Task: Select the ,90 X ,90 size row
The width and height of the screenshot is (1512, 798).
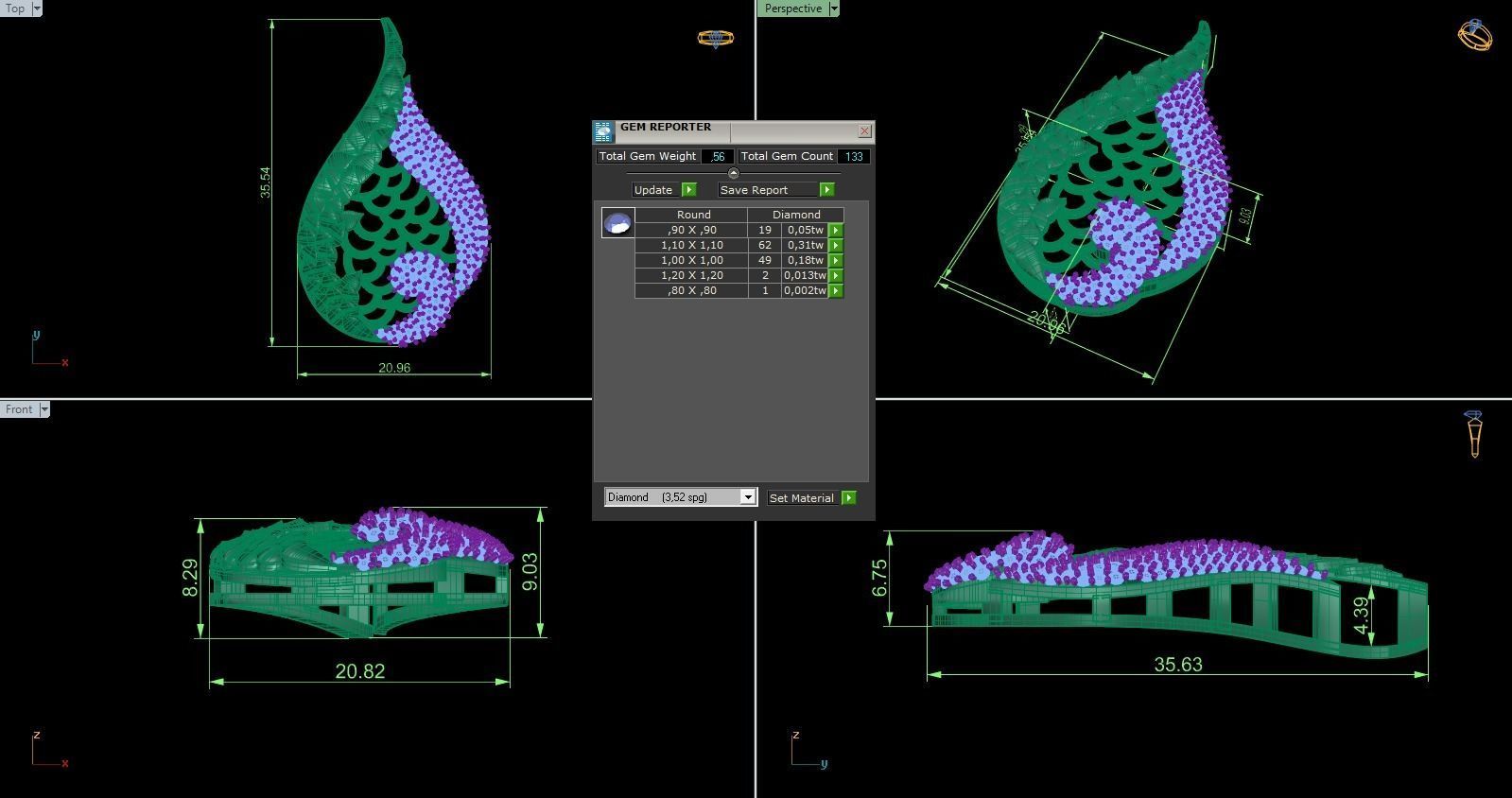Action: (692, 230)
